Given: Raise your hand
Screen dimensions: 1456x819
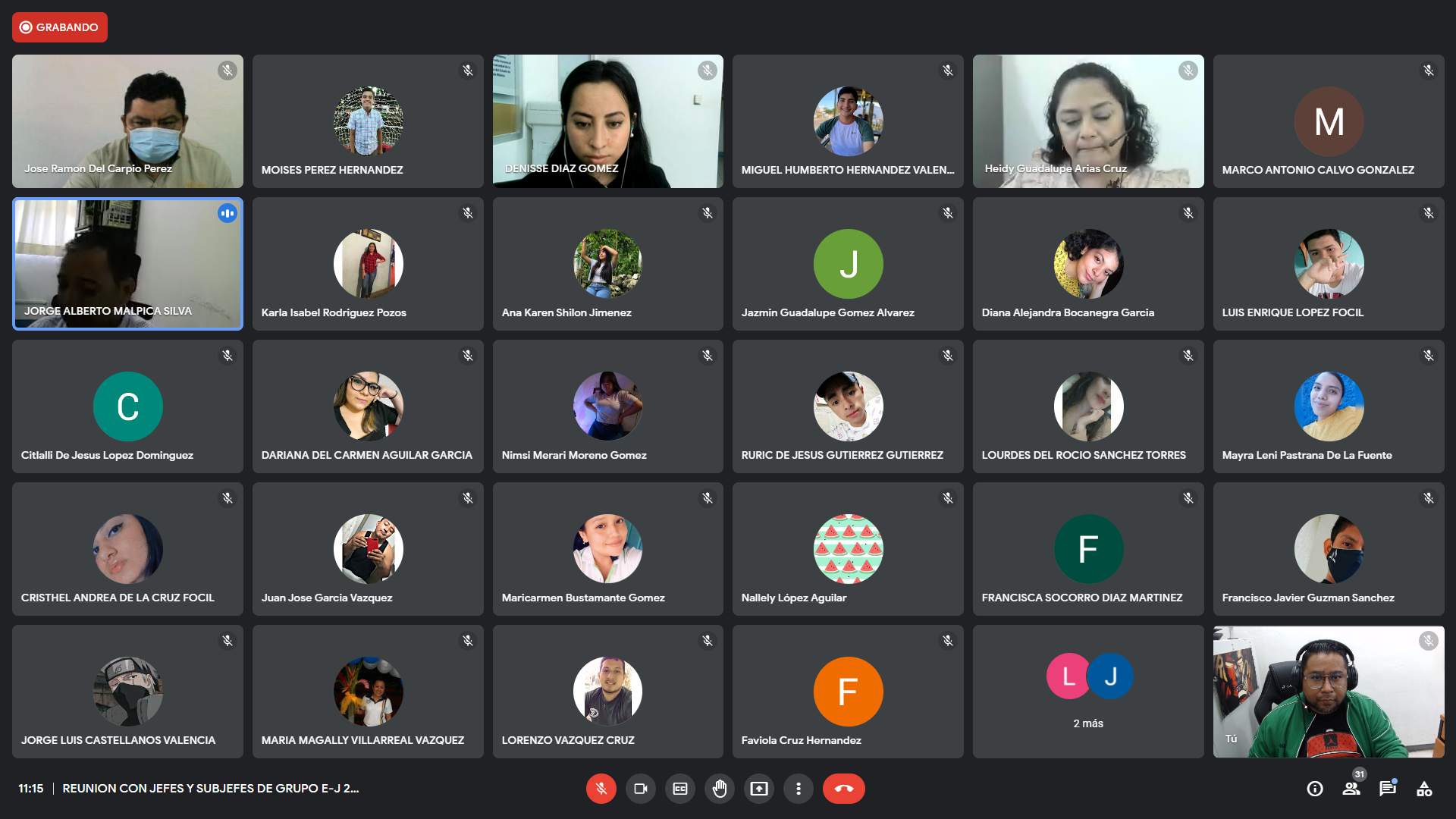Looking at the screenshot, I should [x=720, y=789].
